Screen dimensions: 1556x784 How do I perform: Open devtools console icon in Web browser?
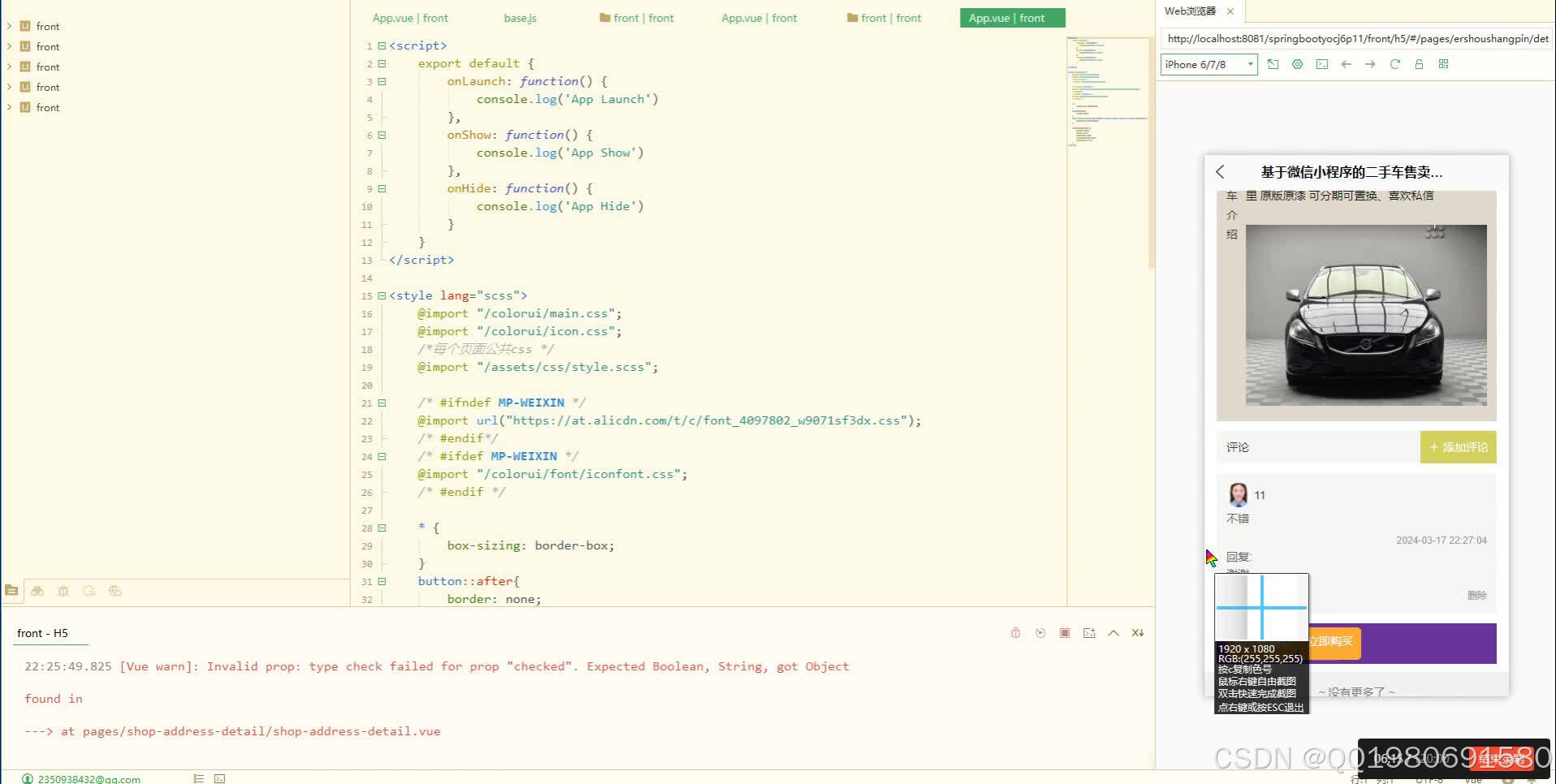coord(1322,64)
